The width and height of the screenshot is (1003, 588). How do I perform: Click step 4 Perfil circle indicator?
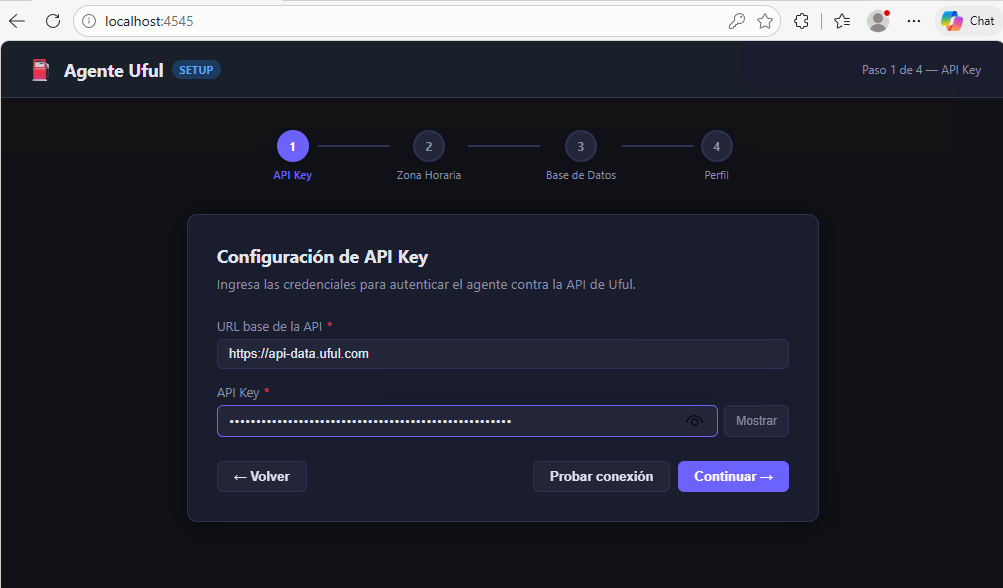(716, 145)
